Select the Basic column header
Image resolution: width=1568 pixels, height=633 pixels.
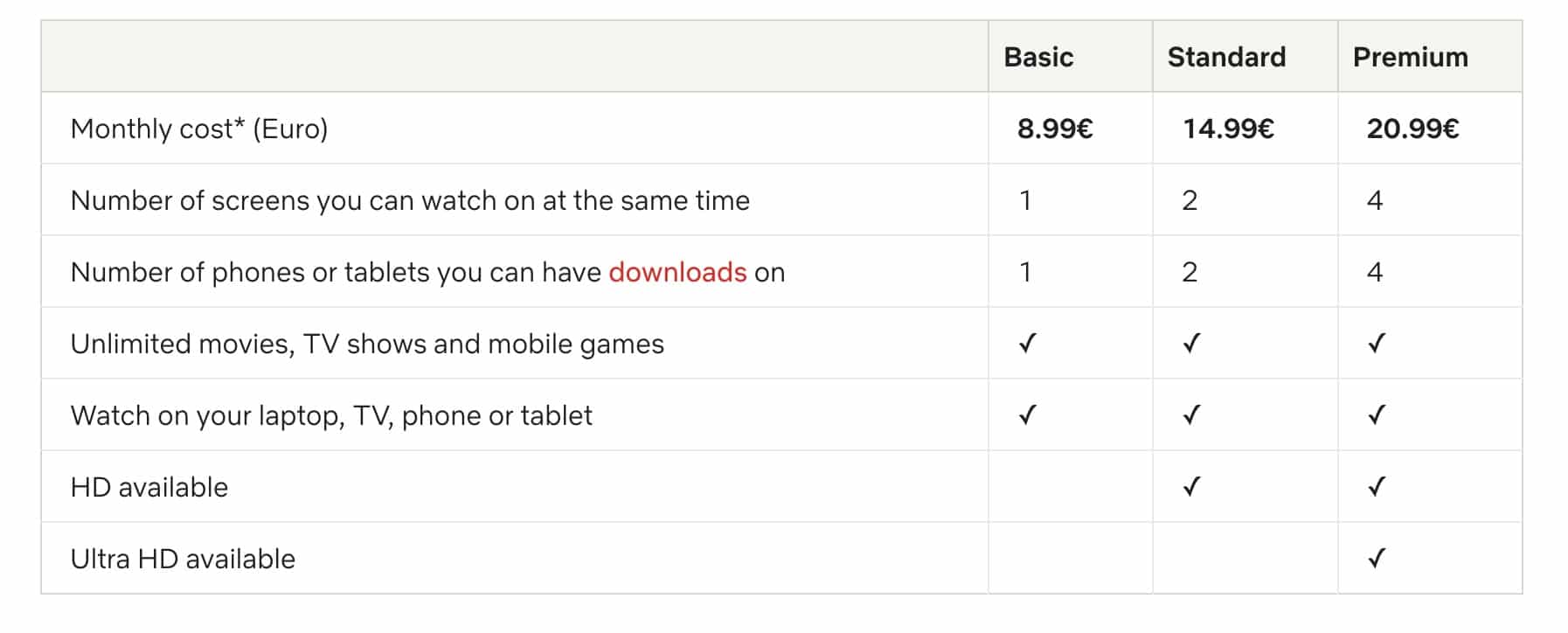[1038, 57]
